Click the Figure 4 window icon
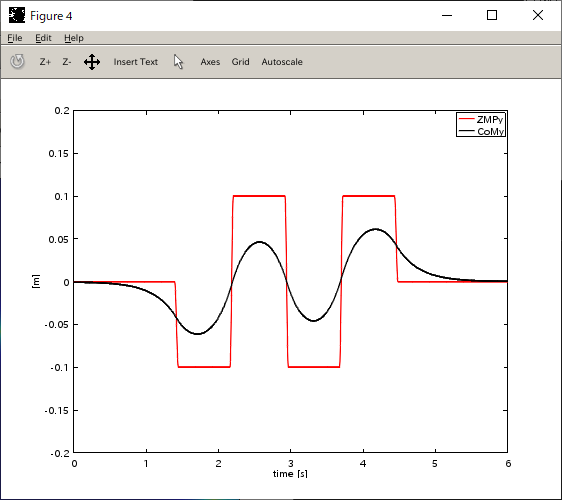Viewport: 562px width, 500px height. pos(17,15)
